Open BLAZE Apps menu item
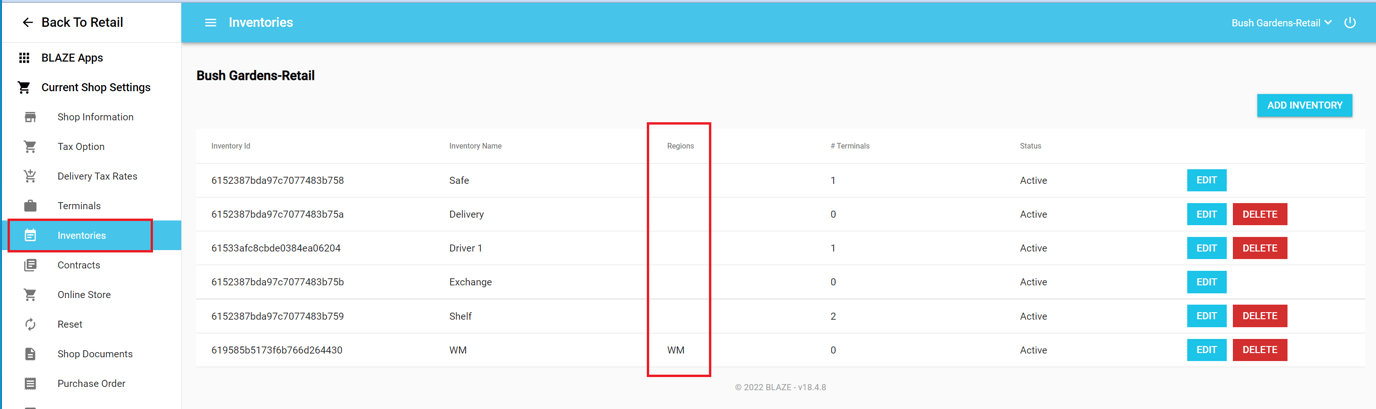The height and width of the screenshot is (409, 1376). tap(72, 58)
